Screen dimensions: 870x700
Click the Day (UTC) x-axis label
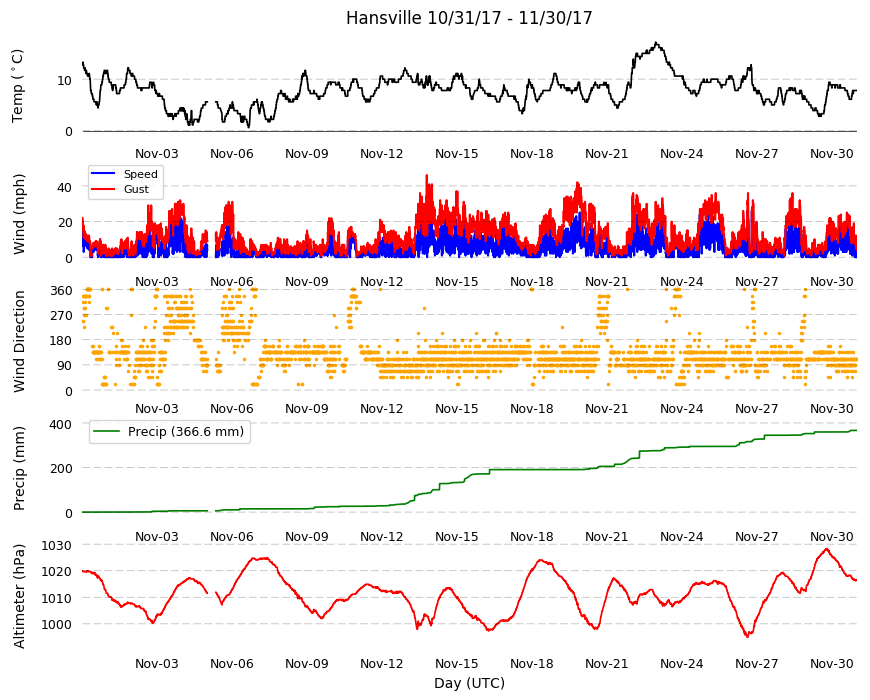click(469, 683)
